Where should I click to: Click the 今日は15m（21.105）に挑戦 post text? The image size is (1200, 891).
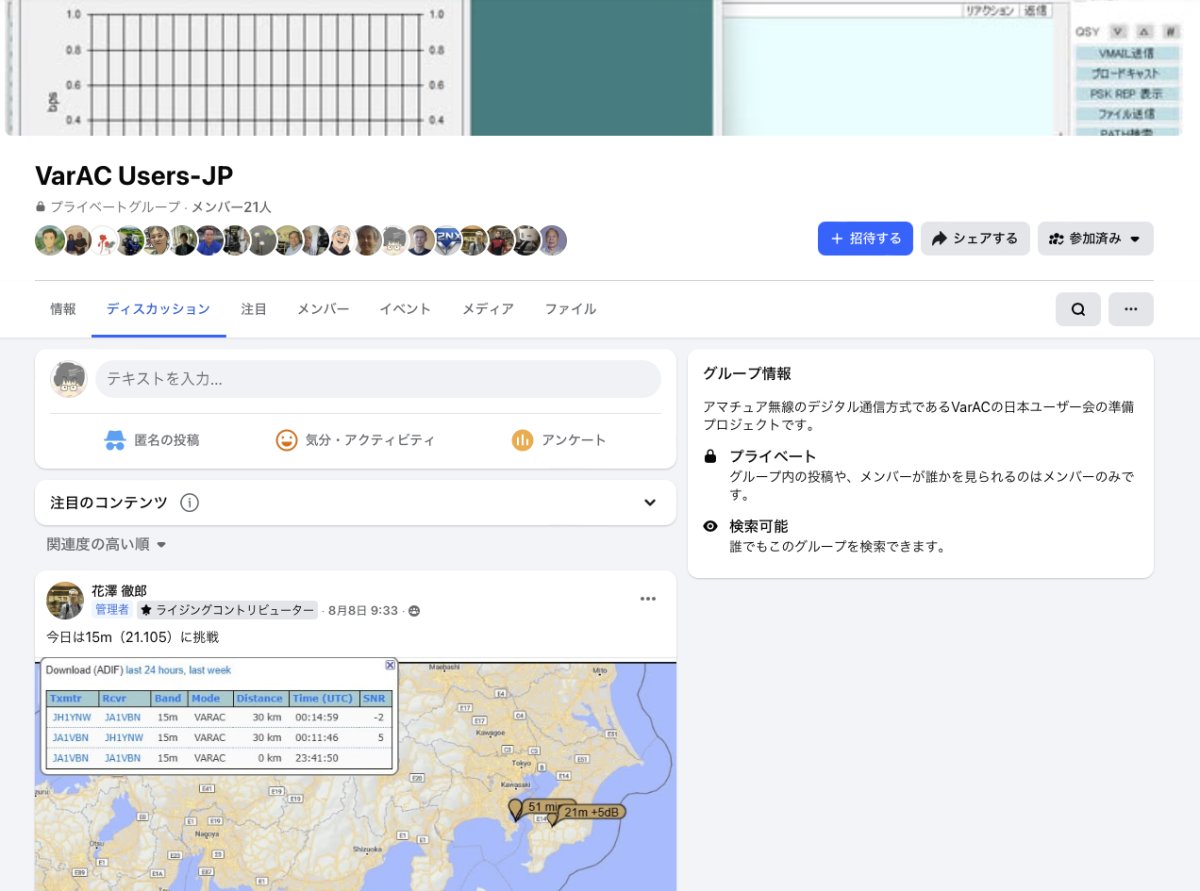point(133,636)
